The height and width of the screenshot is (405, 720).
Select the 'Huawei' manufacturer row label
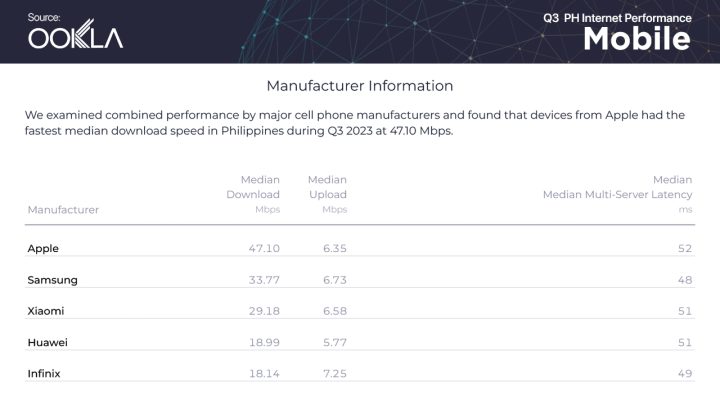pyautogui.click(x=47, y=343)
